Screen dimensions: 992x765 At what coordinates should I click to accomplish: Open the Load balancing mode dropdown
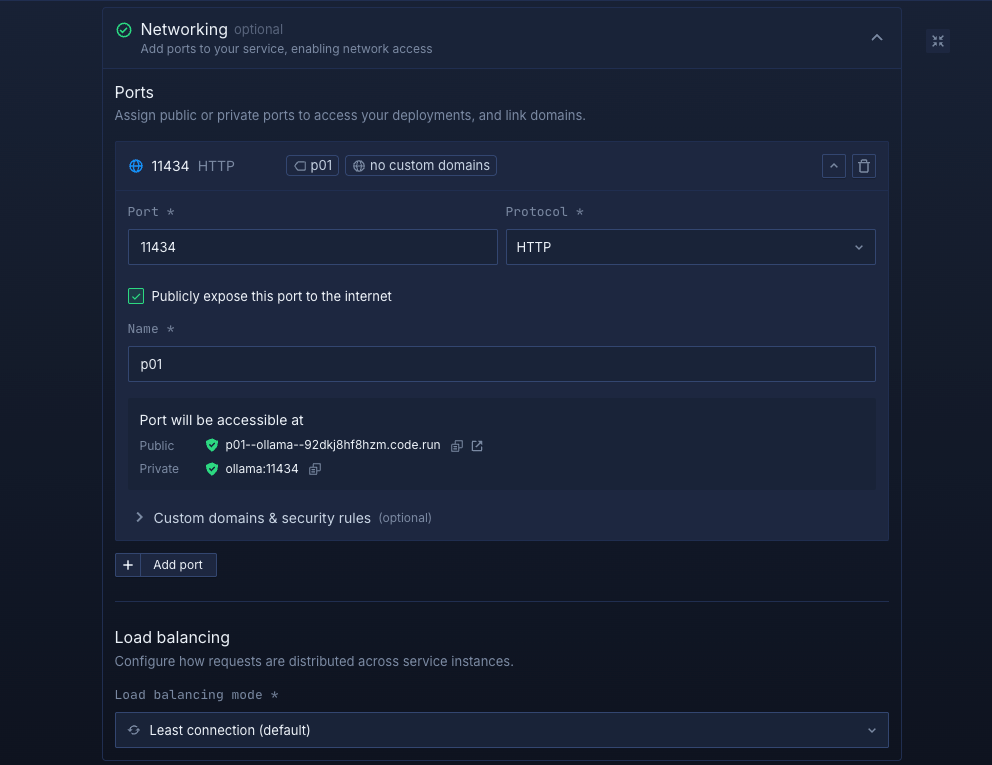point(501,730)
